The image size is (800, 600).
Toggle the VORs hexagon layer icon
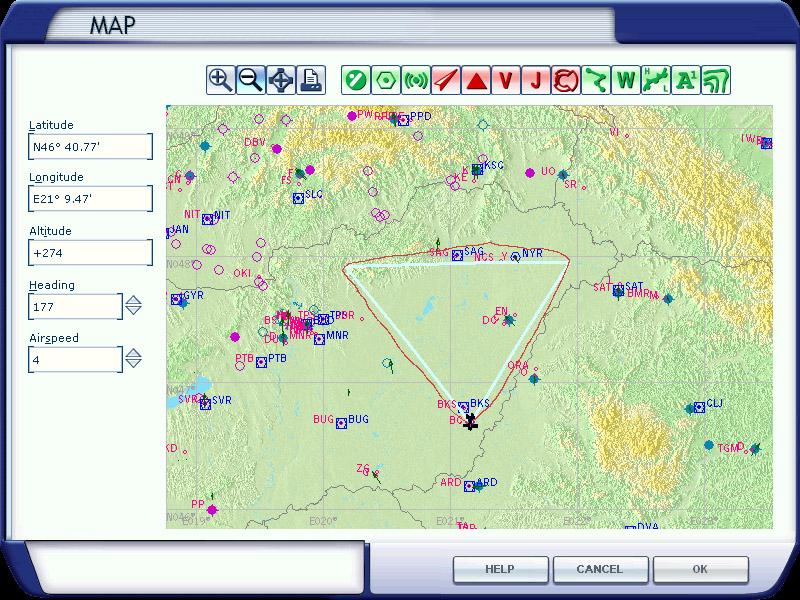click(385, 80)
